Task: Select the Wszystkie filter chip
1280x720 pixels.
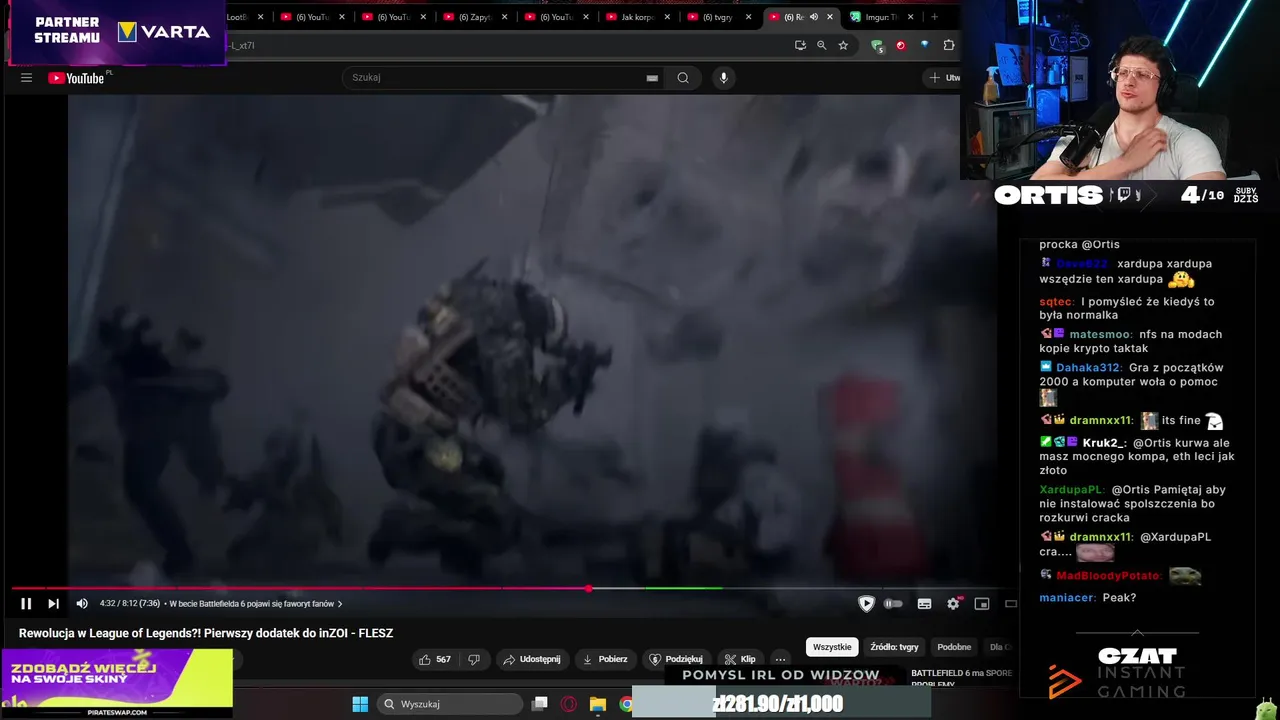Action: click(x=832, y=647)
